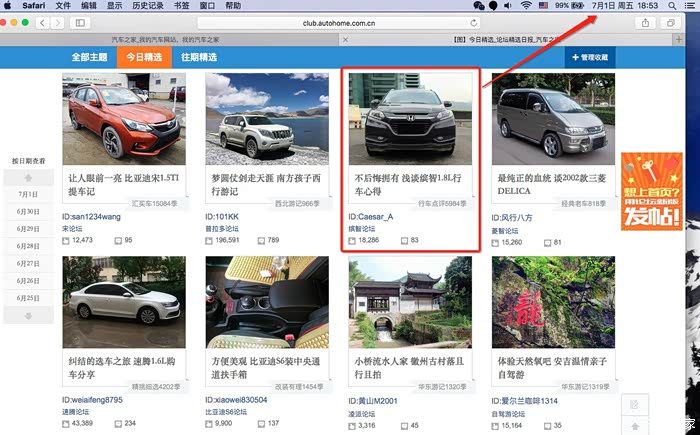Screen dimensions: 700x435
Task: Open the black Honda Vezel thumbnail
Action: [x=410, y=119]
